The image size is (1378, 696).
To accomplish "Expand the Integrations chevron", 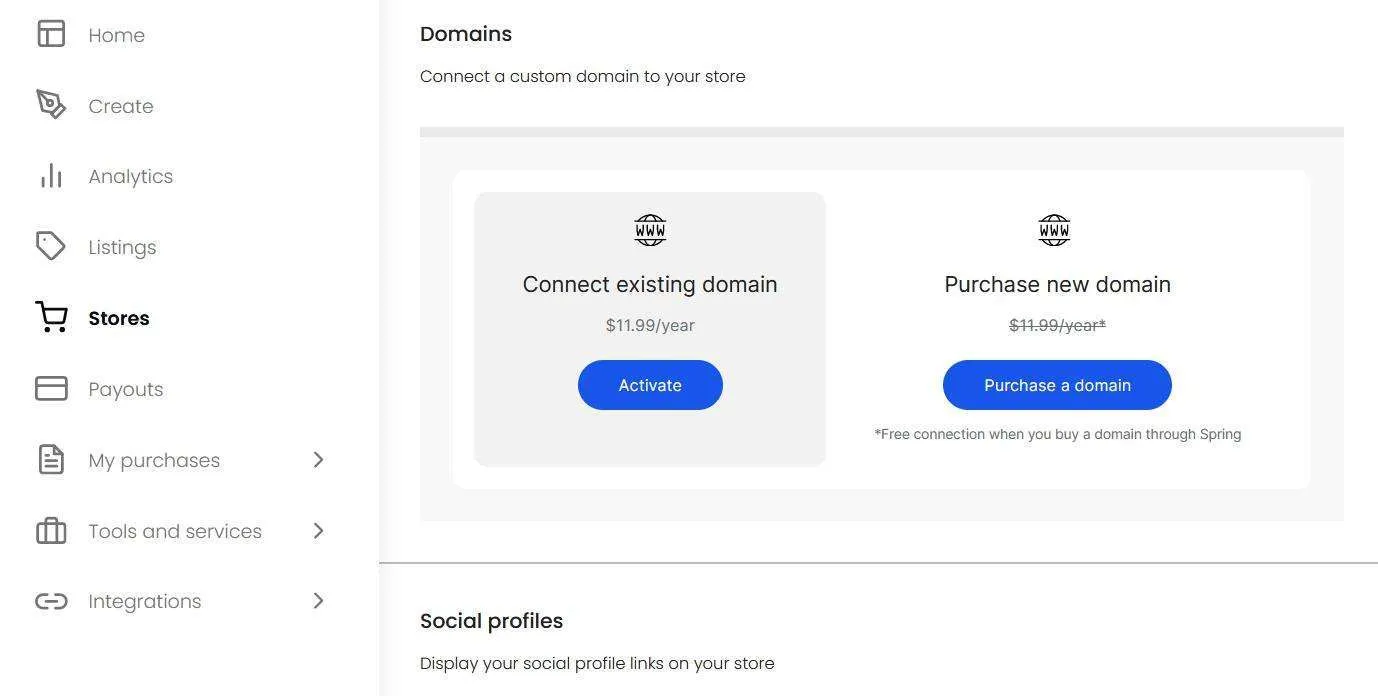I will click(x=318, y=600).
